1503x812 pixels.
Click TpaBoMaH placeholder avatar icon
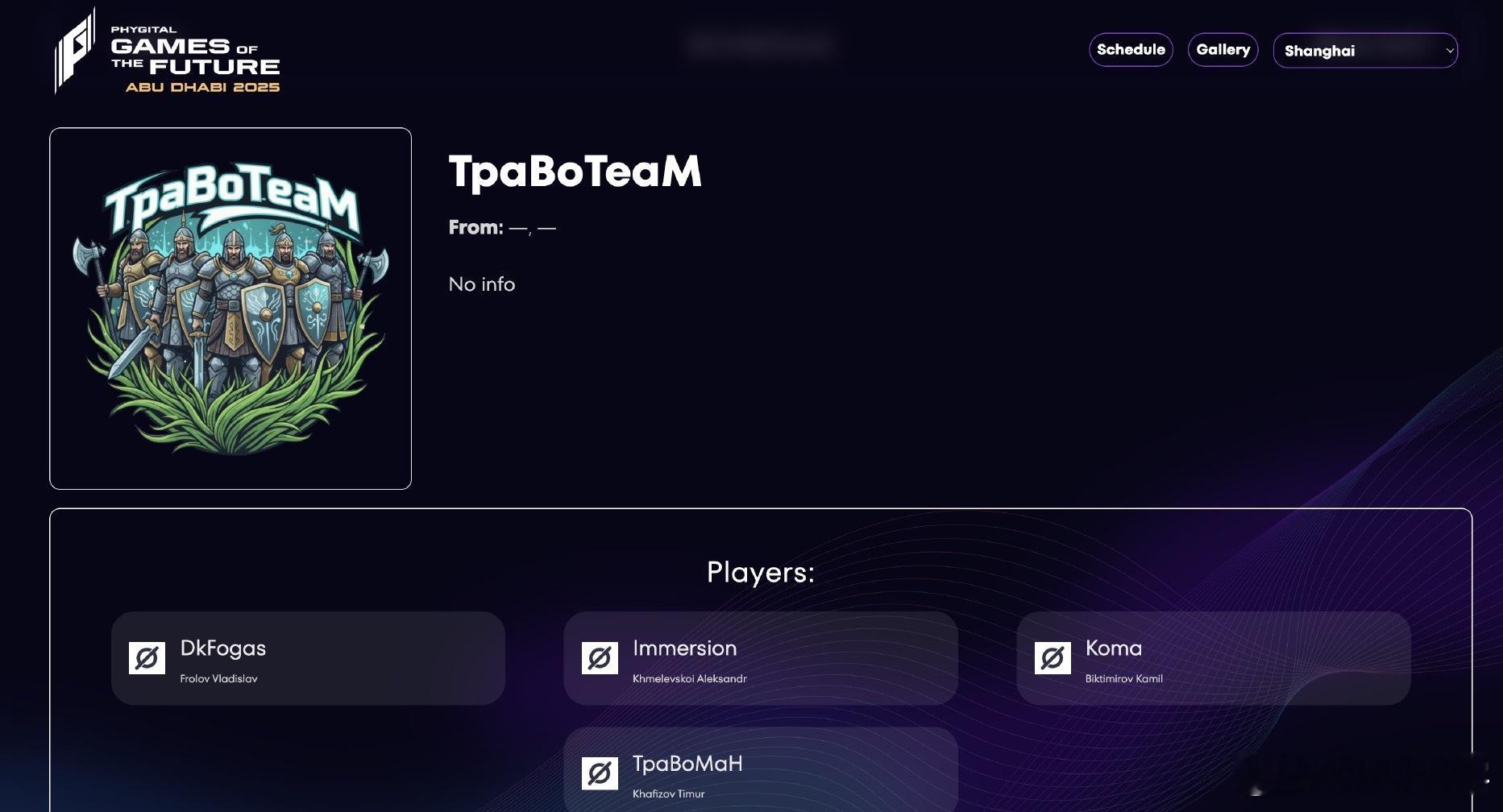(x=600, y=773)
